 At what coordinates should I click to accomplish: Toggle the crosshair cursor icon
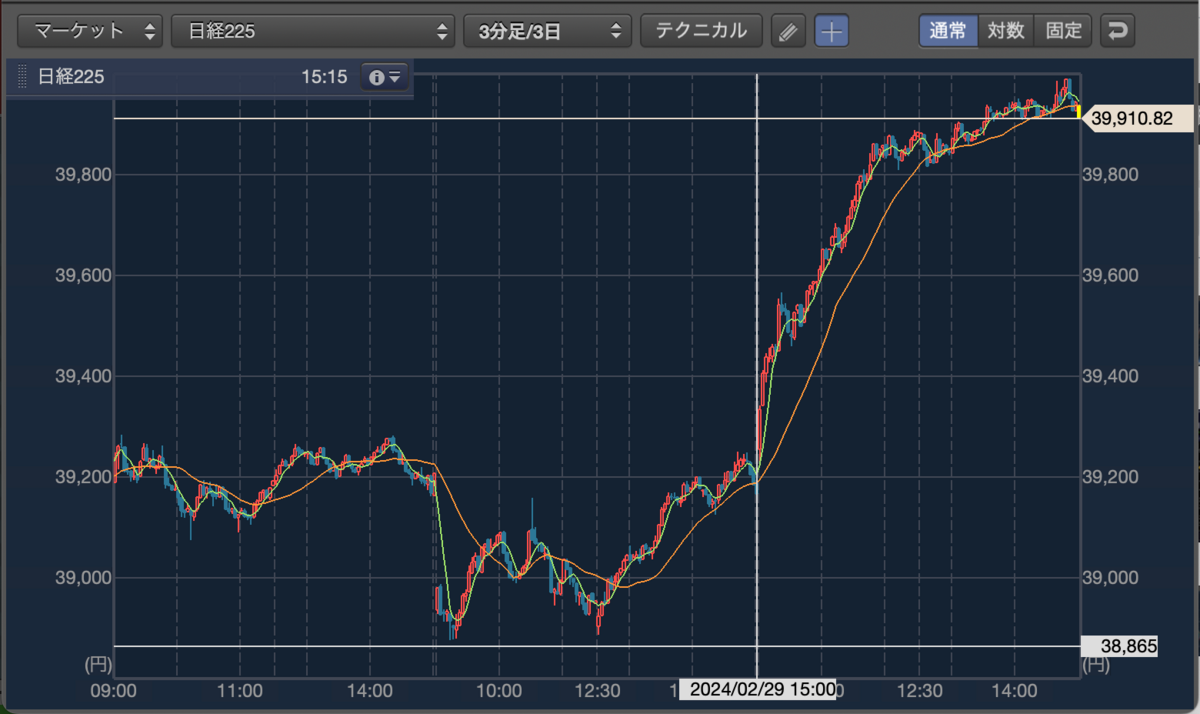click(x=831, y=31)
